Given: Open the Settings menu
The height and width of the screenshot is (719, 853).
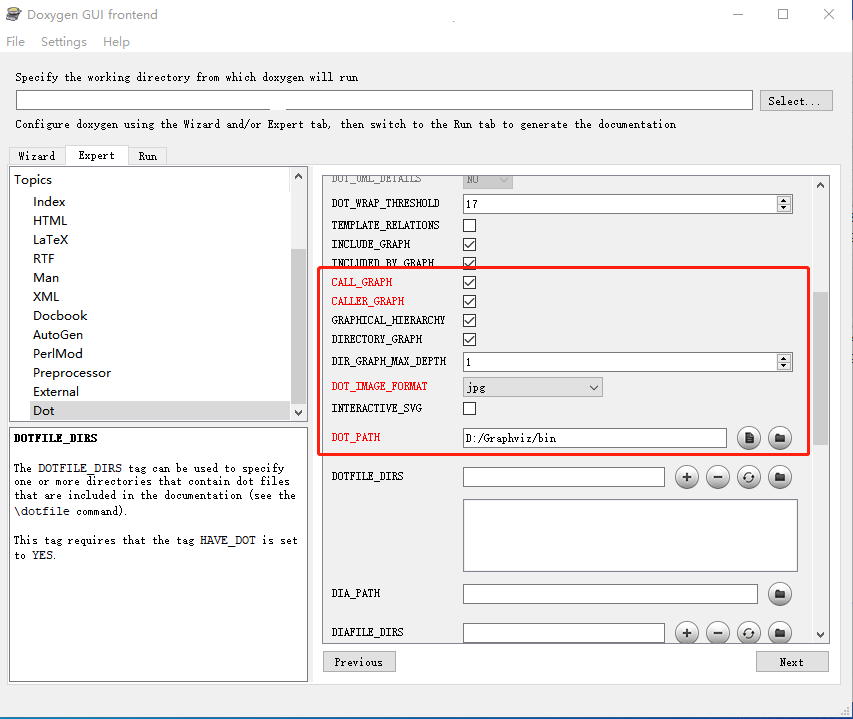Looking at the screenshot, I should (64, 42).
